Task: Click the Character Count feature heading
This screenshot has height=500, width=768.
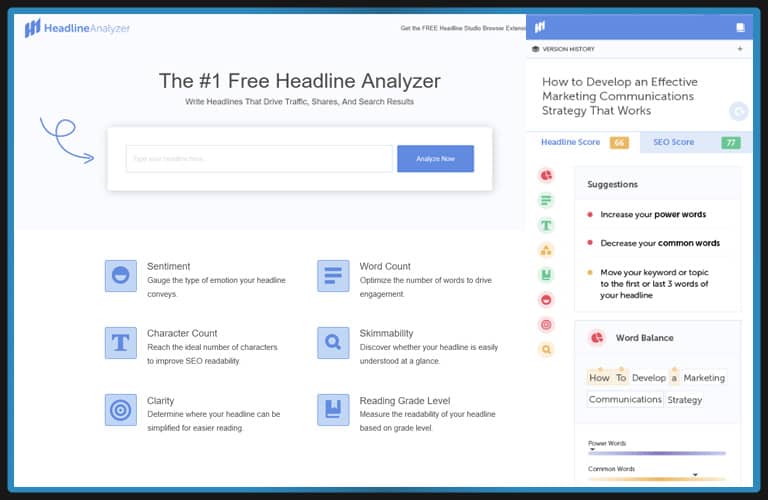Action: [x=182, y=333]
